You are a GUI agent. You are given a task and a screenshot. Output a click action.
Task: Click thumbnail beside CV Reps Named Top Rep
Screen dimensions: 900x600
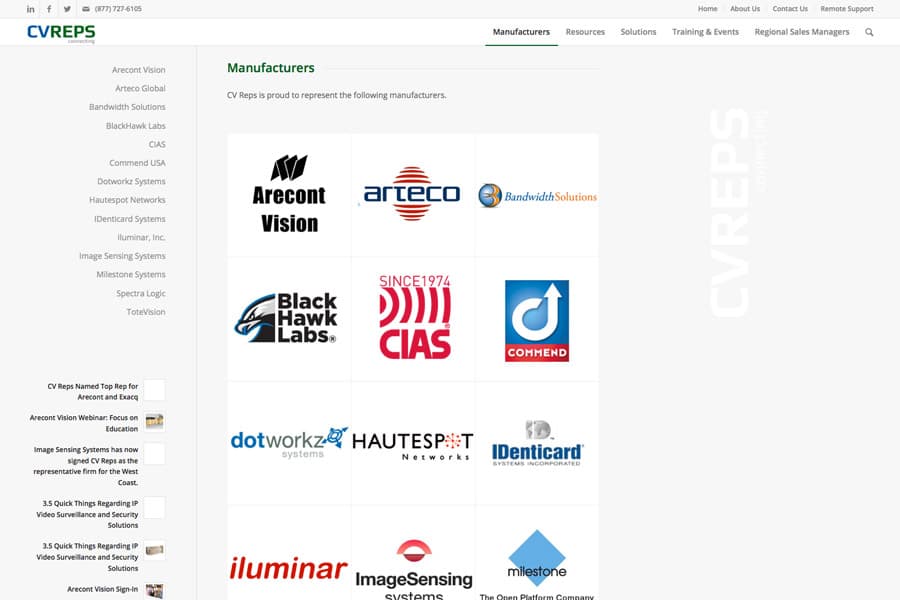(154, 390)
